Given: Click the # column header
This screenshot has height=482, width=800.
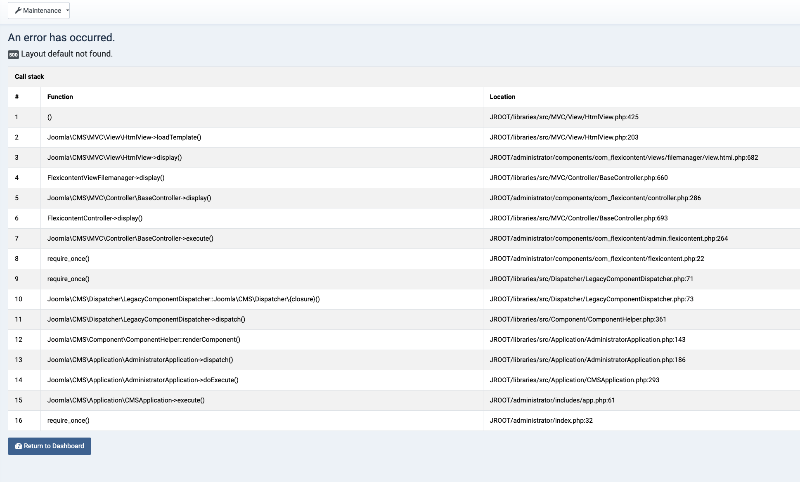Looking at the screenshot, I should tap(16, 97).
